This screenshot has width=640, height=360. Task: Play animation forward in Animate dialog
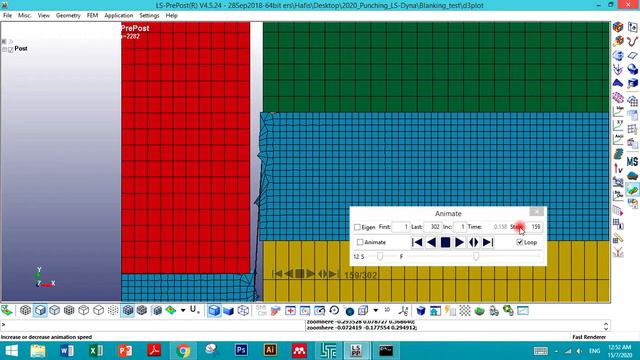coord(459,242)
